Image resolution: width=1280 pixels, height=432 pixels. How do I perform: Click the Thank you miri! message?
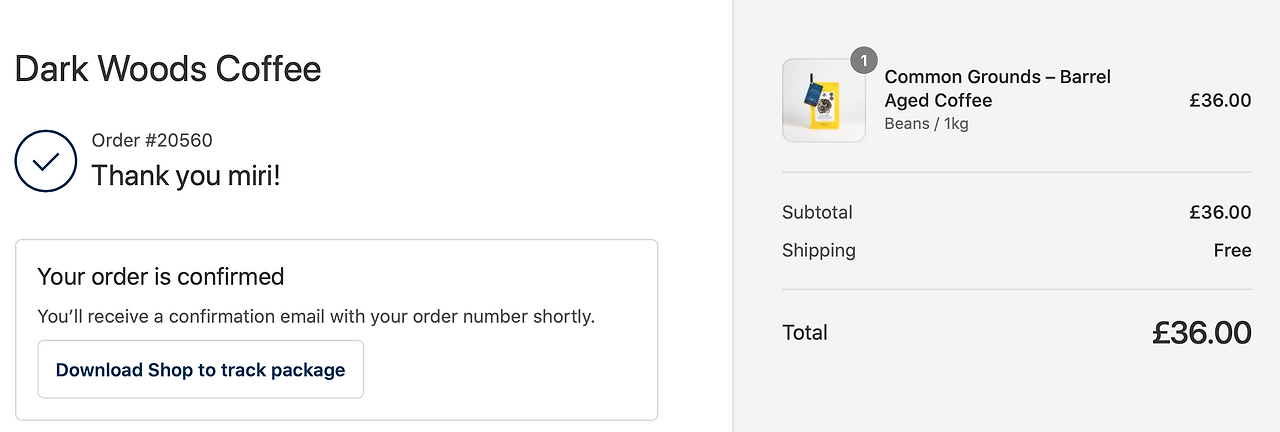pyautogui.click(x=186, y=176)
